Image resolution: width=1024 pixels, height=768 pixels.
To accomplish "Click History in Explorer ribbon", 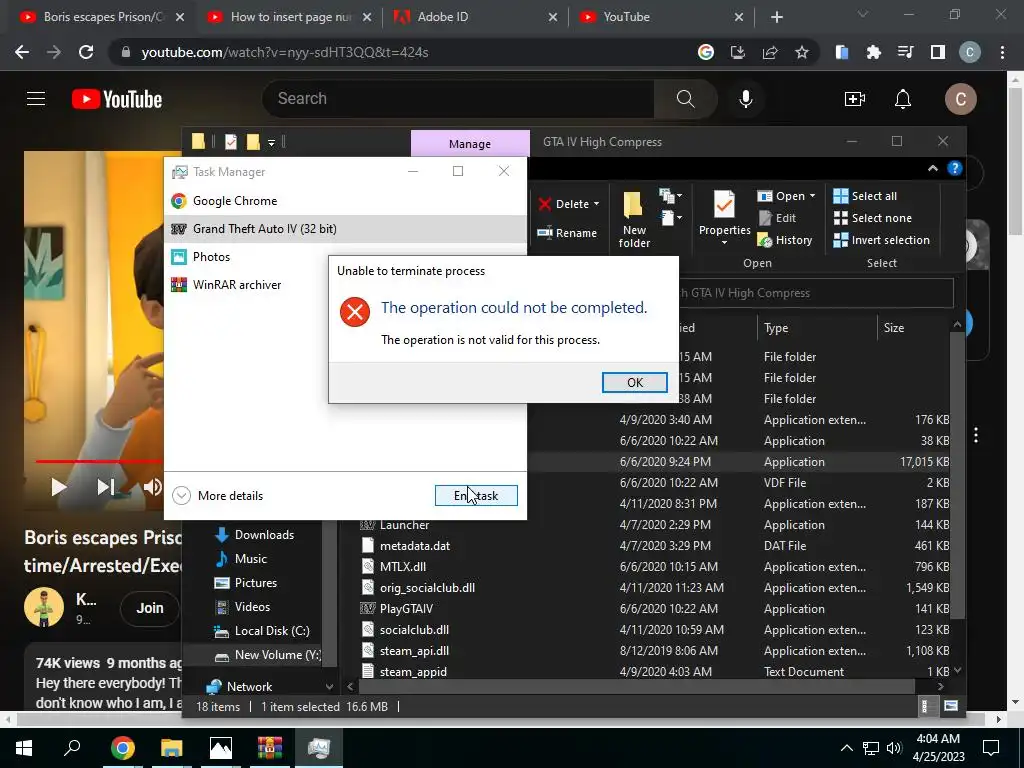I will click(784, 240).
